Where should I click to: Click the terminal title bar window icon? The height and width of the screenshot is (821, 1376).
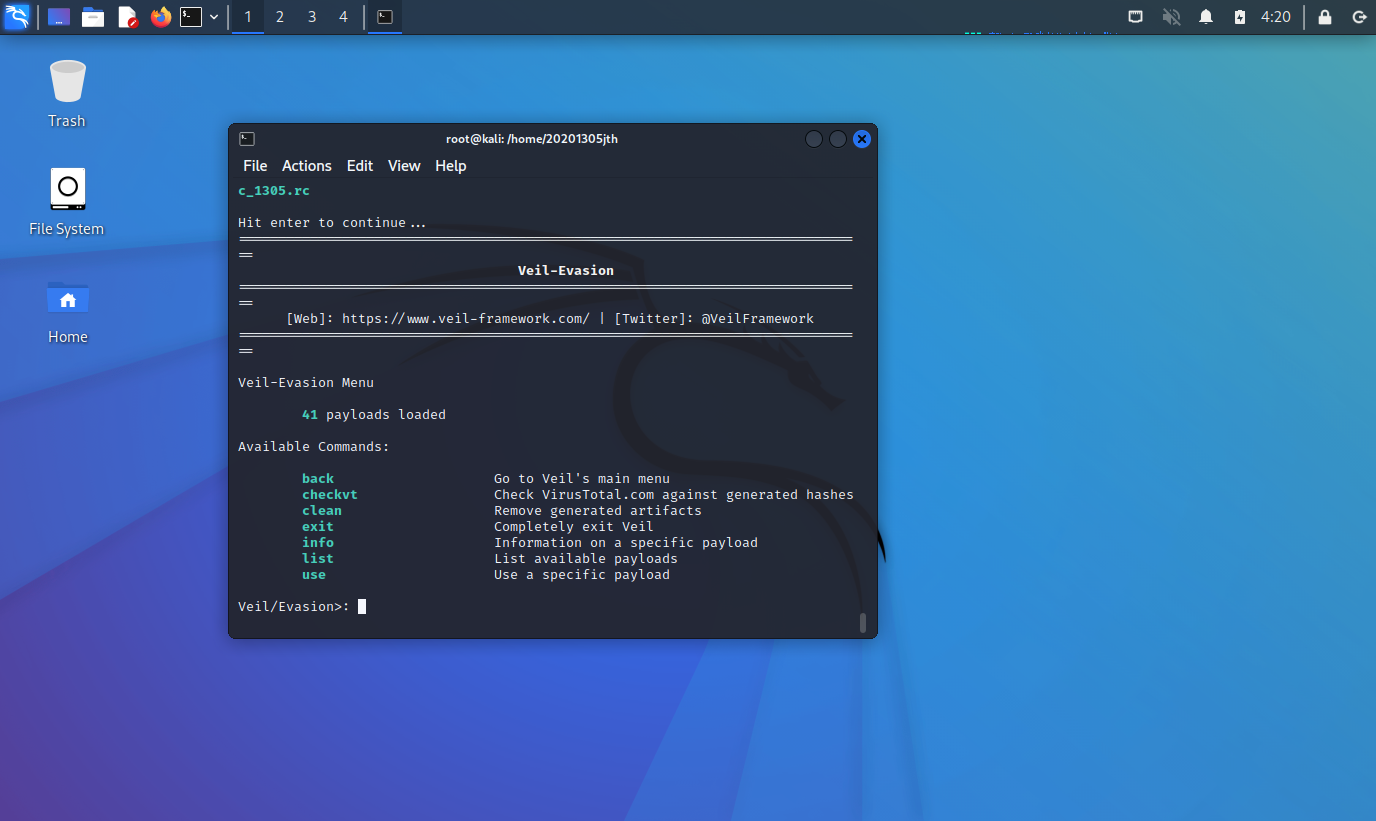(247, 139)
